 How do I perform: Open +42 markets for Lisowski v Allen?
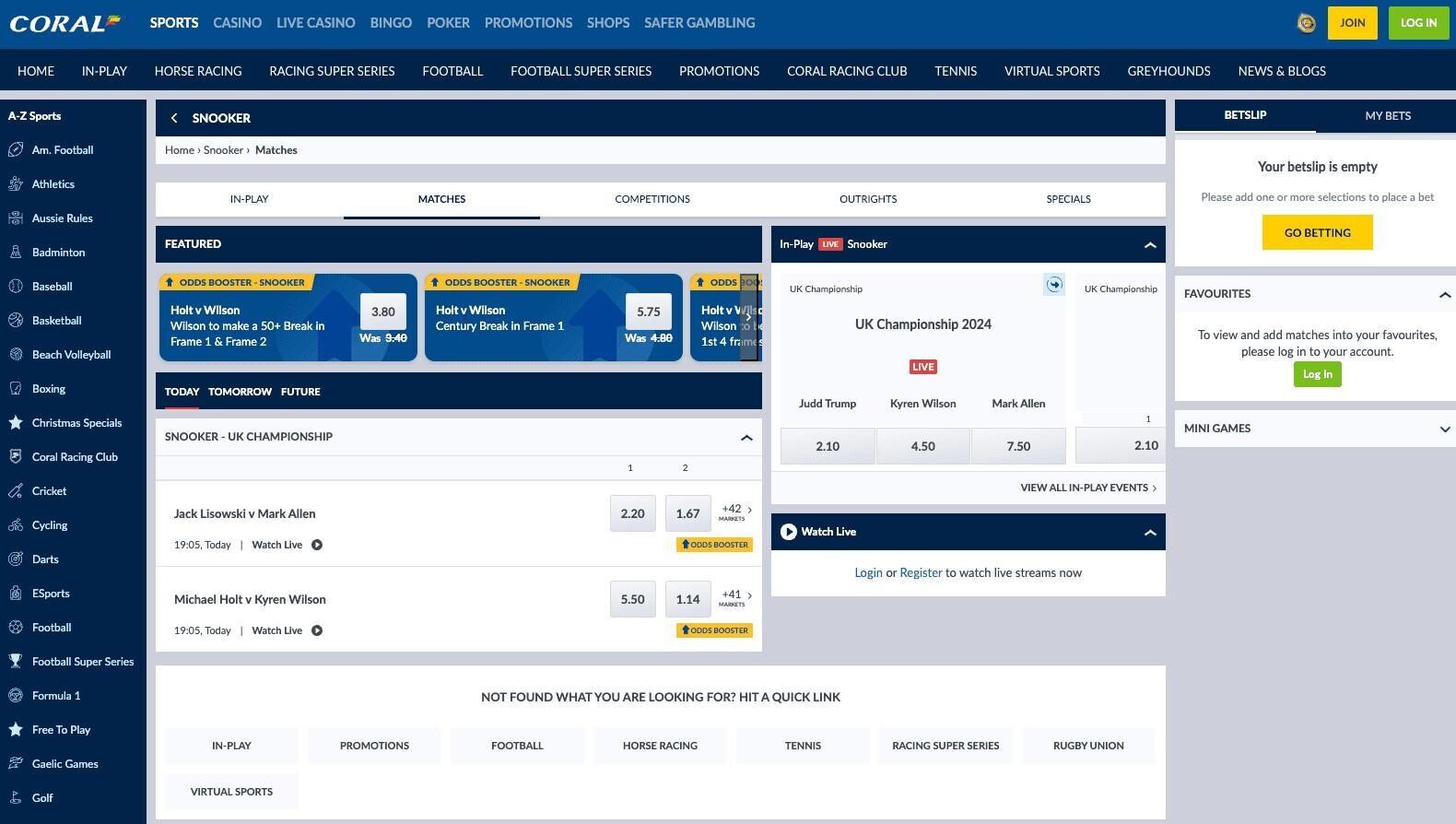coord(736,512)
